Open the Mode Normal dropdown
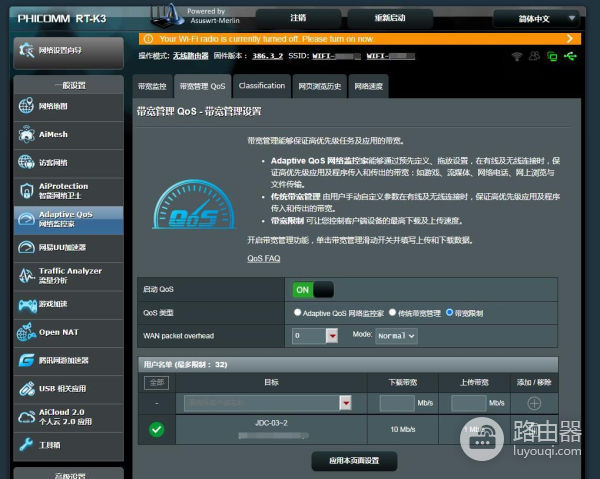Image resolution: width=600 pixels, height=479 pixels. tap(396, 336)
